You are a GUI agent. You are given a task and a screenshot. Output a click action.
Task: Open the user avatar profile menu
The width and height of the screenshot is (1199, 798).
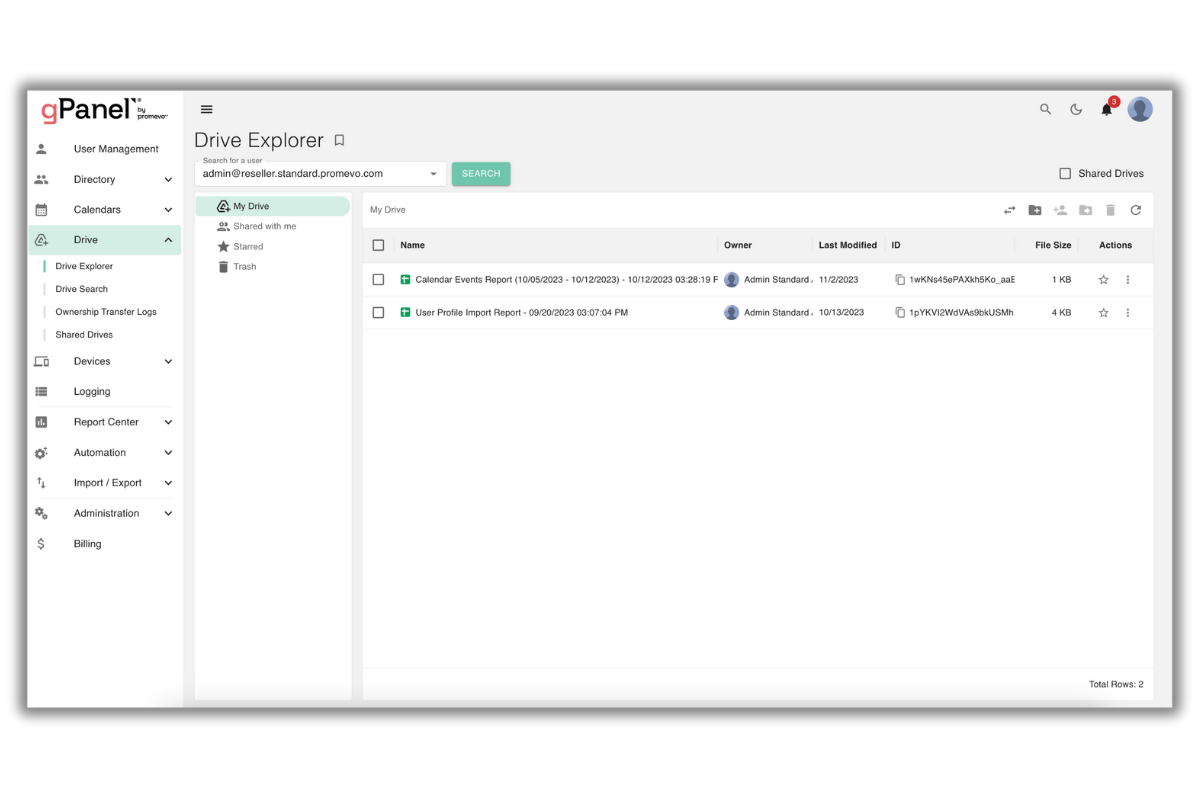pyautogui.click(x=1140, y=109)
